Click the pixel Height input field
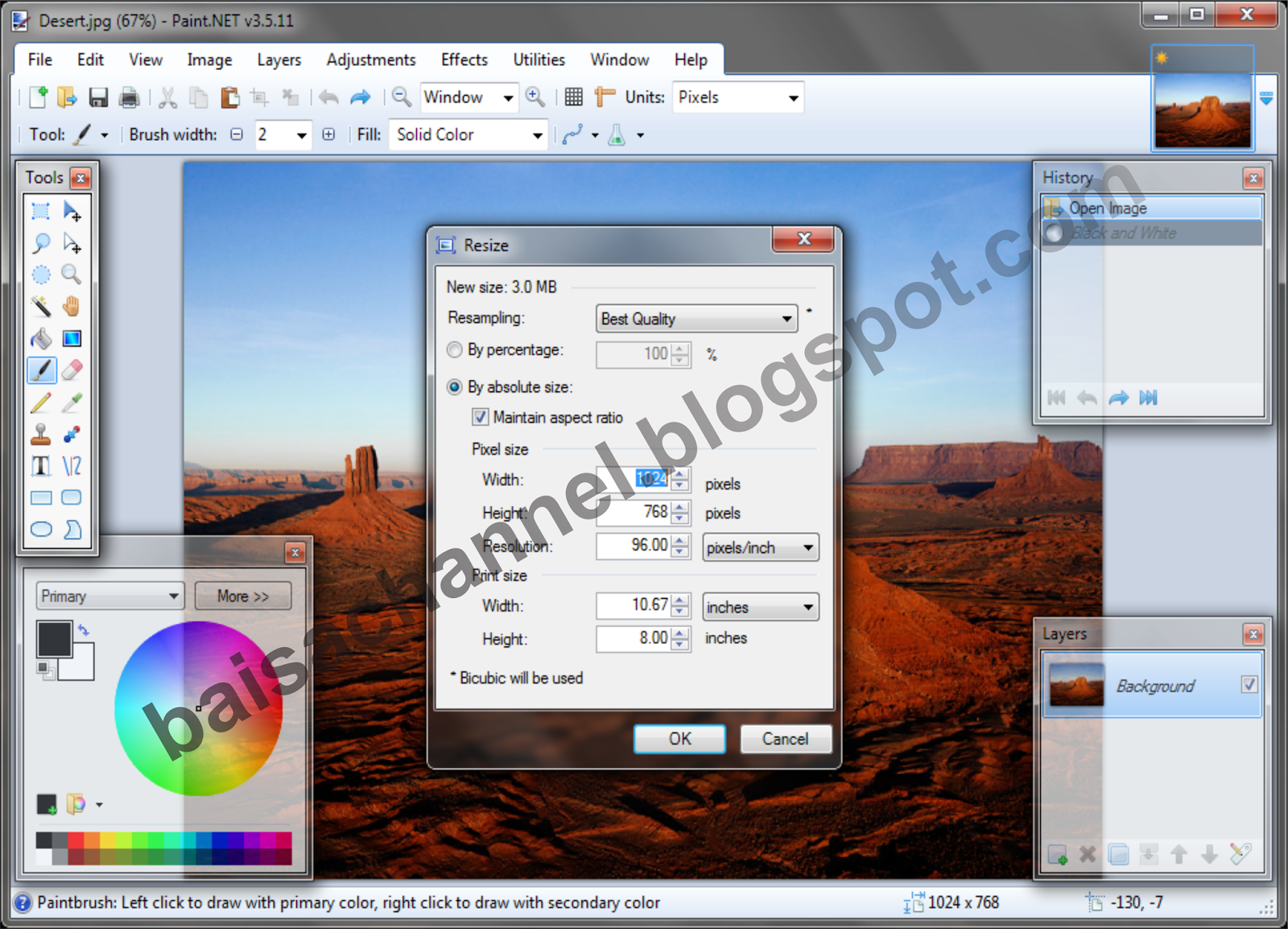This screenshot has height=929, width=1288. (x=634, y=512)
